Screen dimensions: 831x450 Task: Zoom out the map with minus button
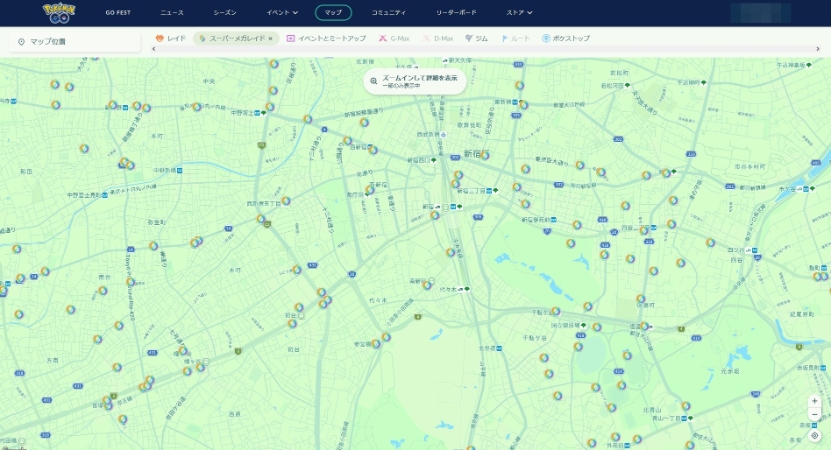pos(815,414)
